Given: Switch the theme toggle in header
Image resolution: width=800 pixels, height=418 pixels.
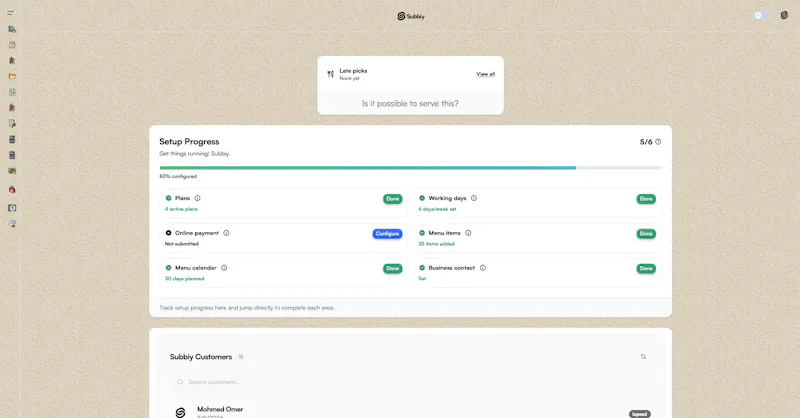Looking at the screenshot, I should click(x=761, y=16).
